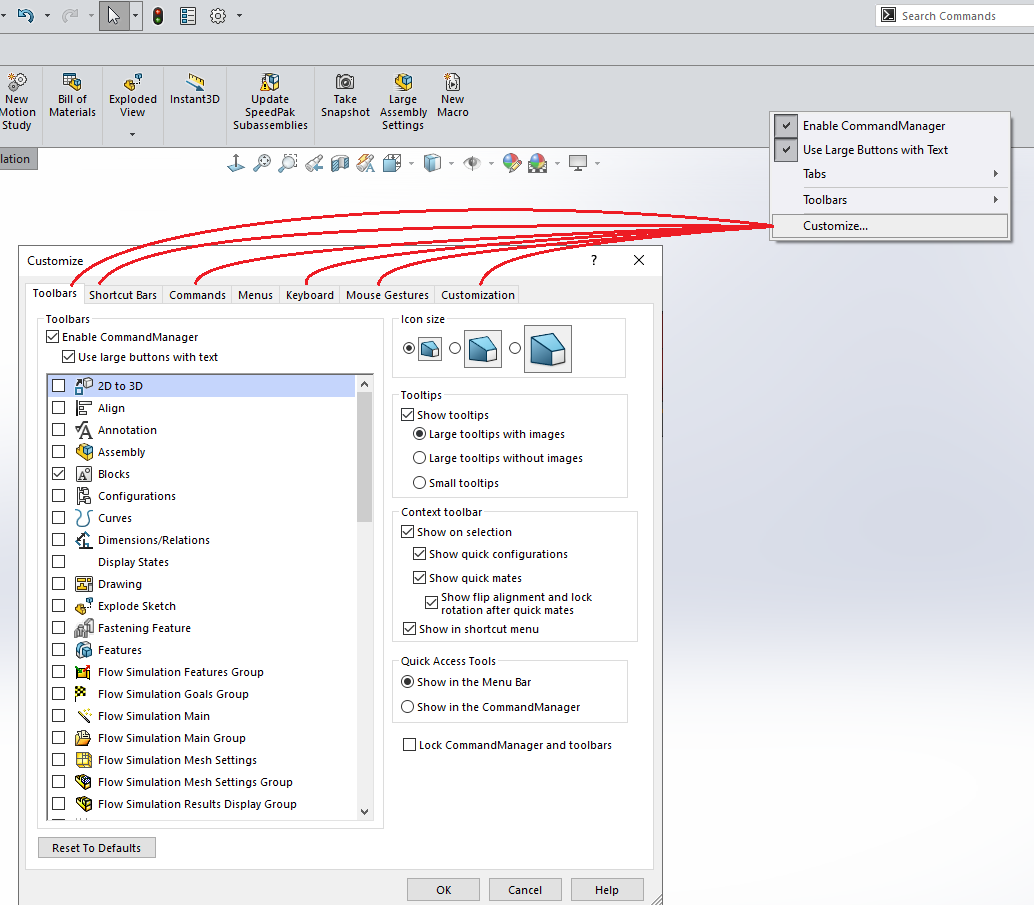Check Lock CommandManager and toolbars
Screen dimensions: 1034x905
[x=409, y=745]
